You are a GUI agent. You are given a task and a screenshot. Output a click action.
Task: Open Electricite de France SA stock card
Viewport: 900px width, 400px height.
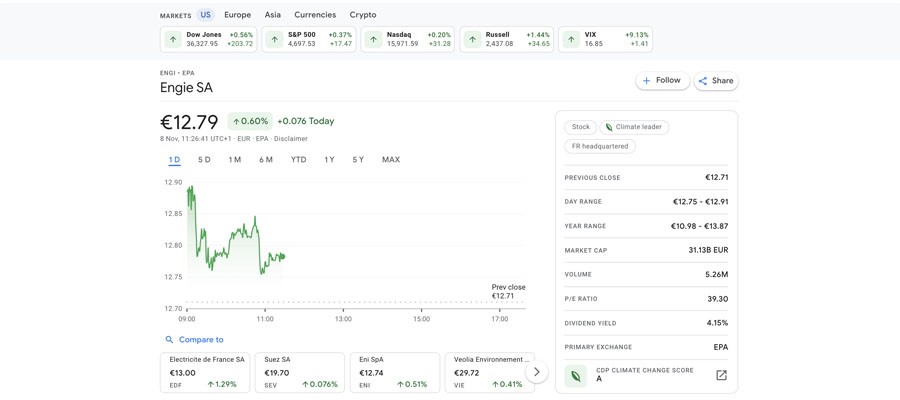coord(205,372)
